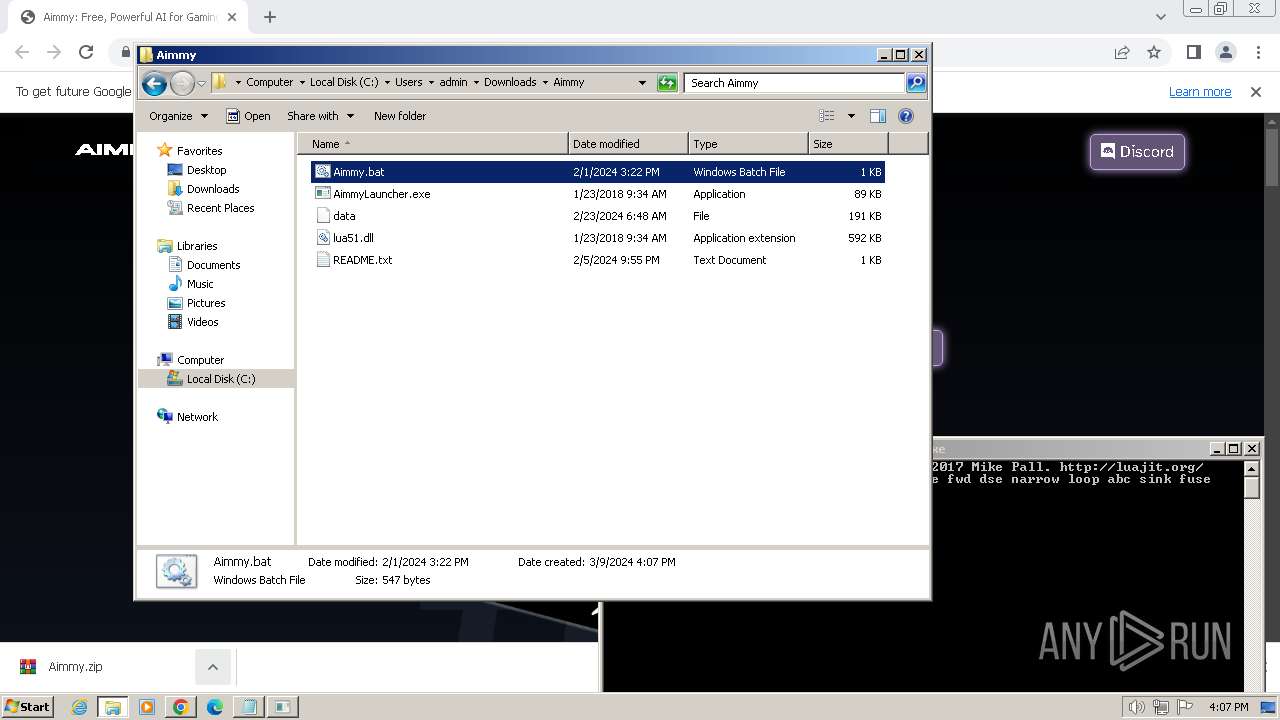1280x720 pixels.
Task: Select the README.txt file icon
Action: [x=322, y=260]
